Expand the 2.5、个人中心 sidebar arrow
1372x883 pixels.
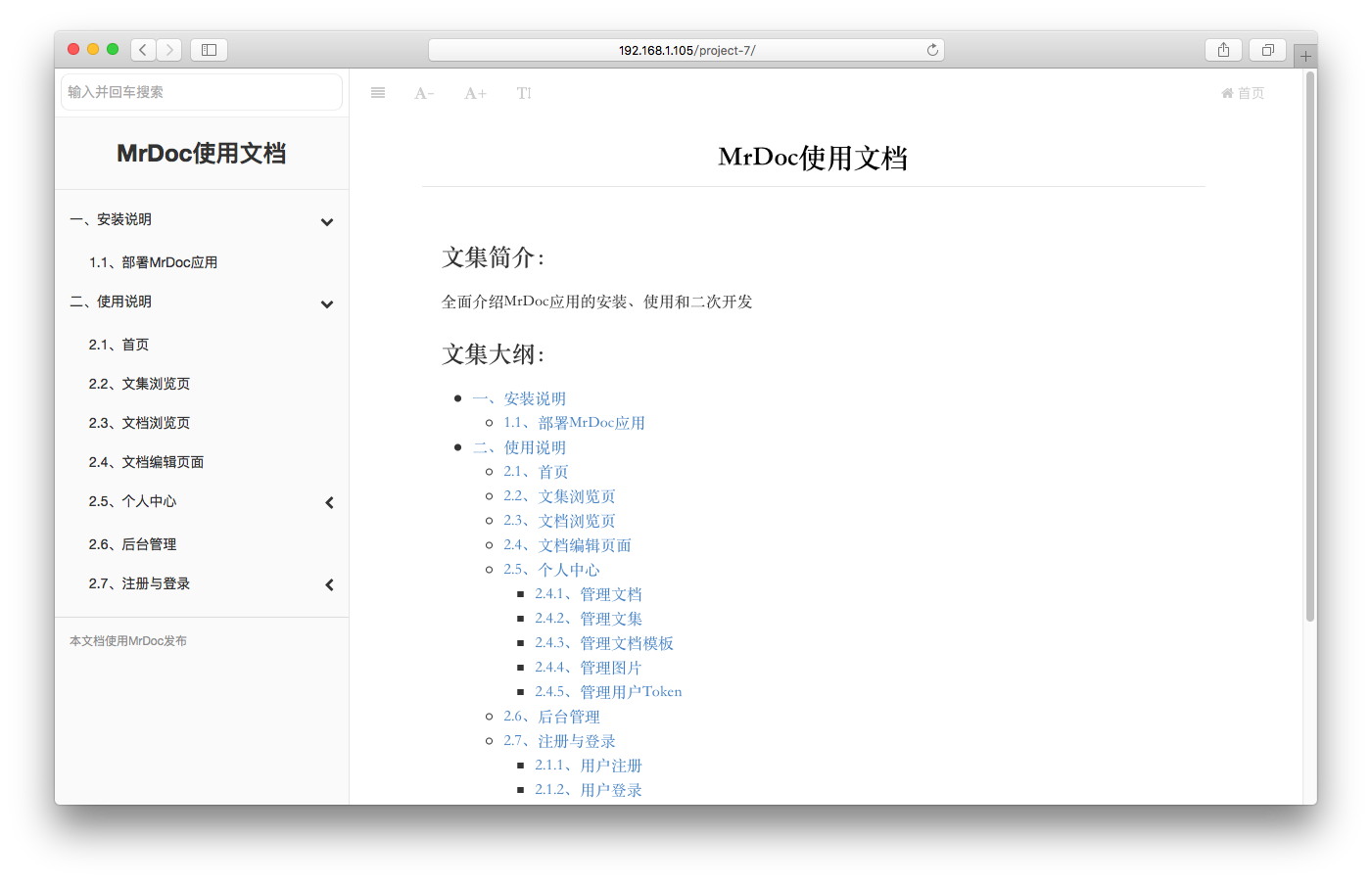click(x=329, y=502)
